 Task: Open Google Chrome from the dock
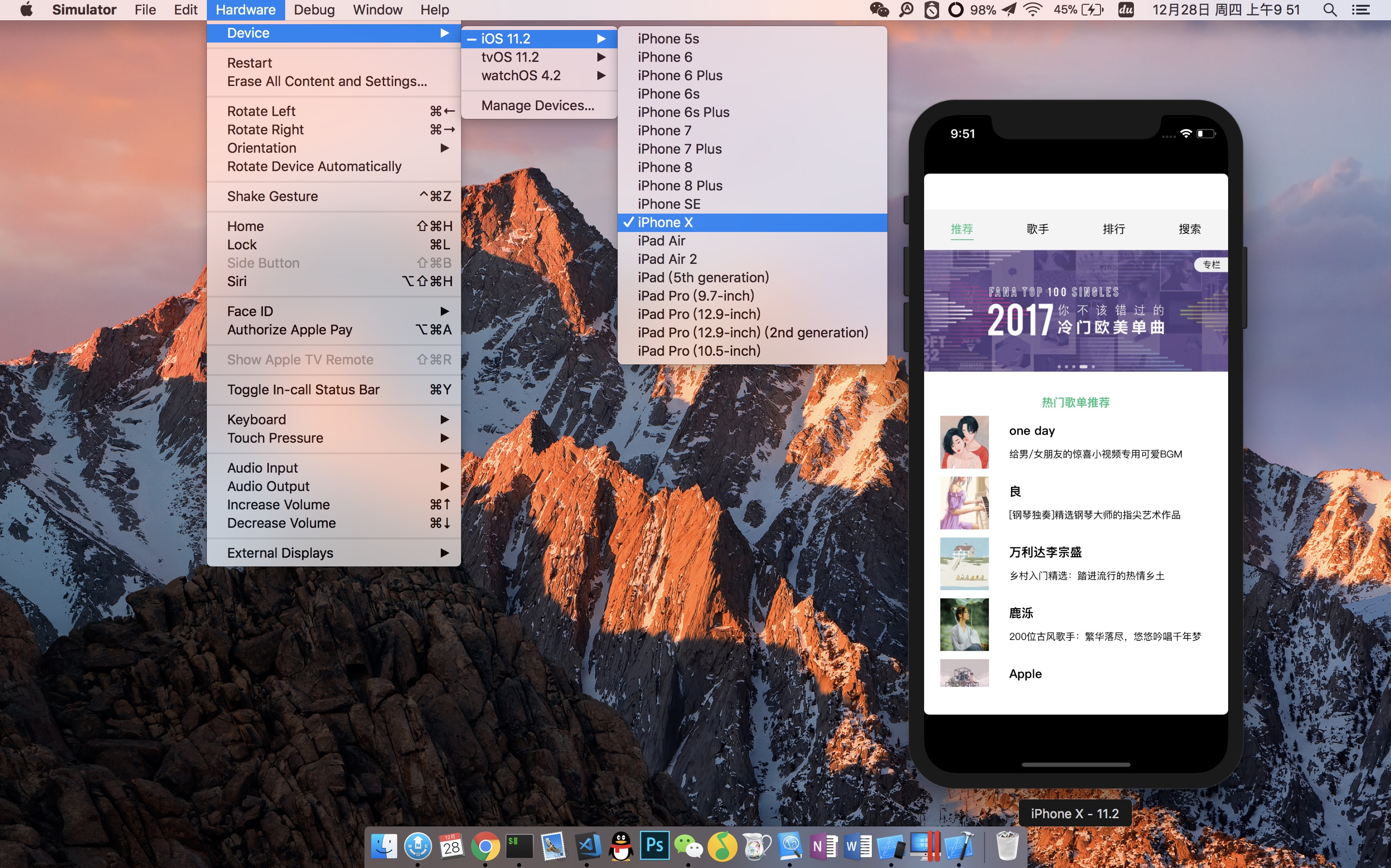[486, 846]
